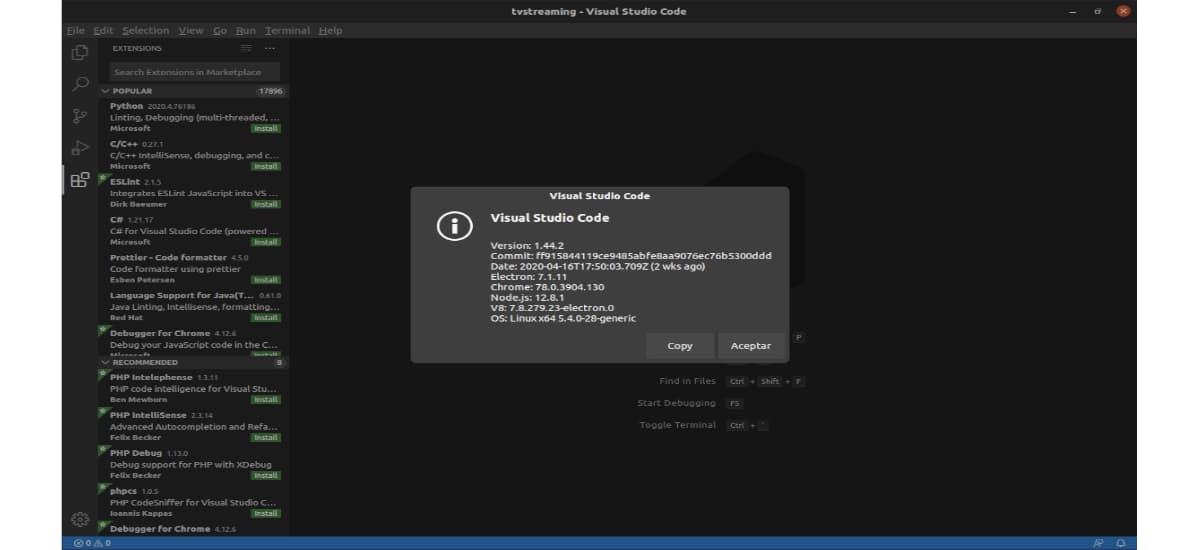The image size is (1200, 550).
Task: Select the Python extension entry
Action: pos(192,116)
